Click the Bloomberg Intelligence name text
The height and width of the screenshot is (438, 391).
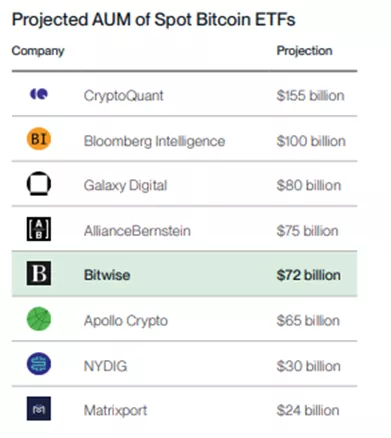(x=155, y=141)
